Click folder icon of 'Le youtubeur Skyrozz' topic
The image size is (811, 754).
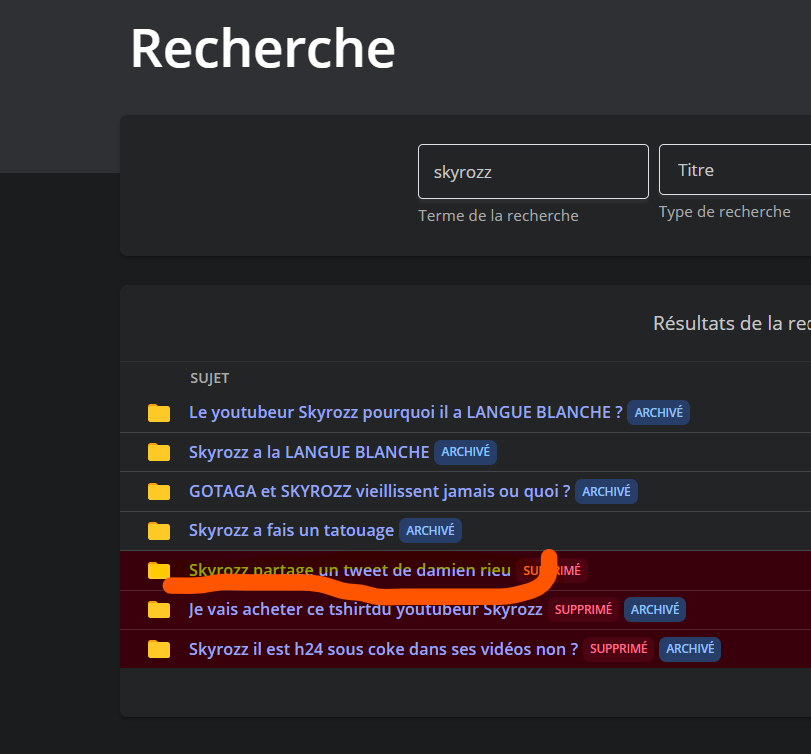click(x=159, y=413)
